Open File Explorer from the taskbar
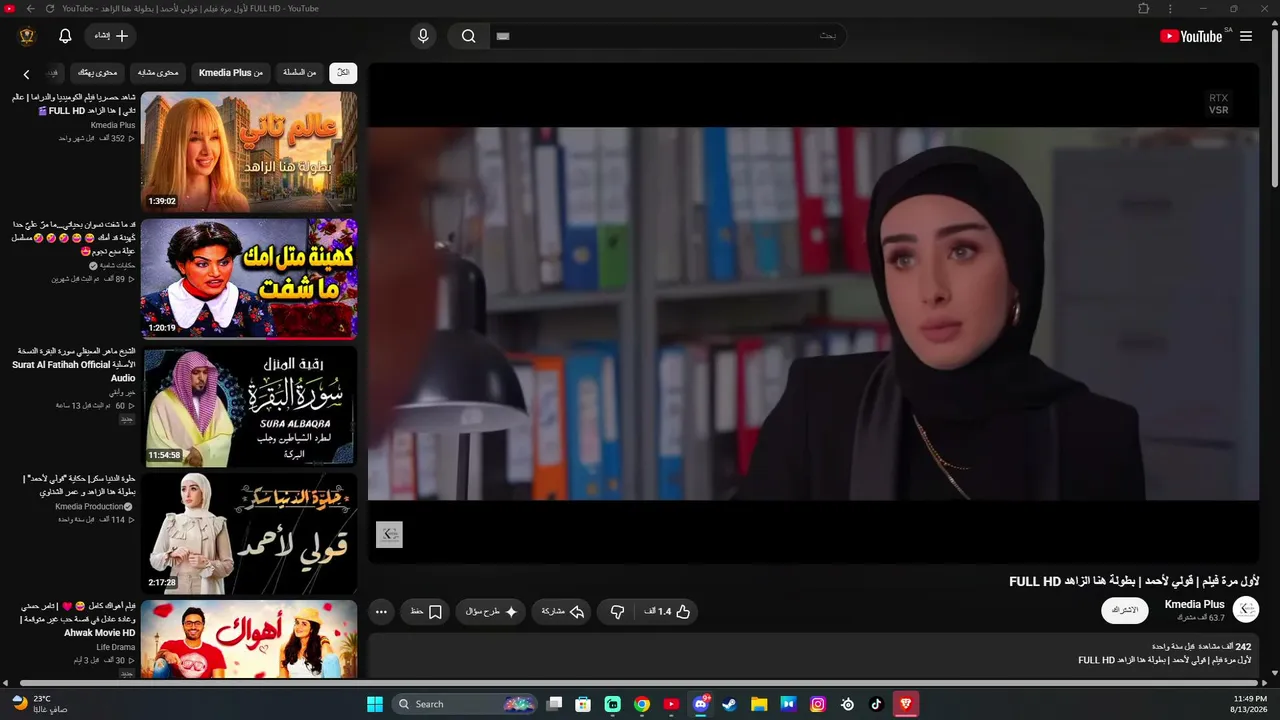Screen dimensions: 1280x720 759,704
